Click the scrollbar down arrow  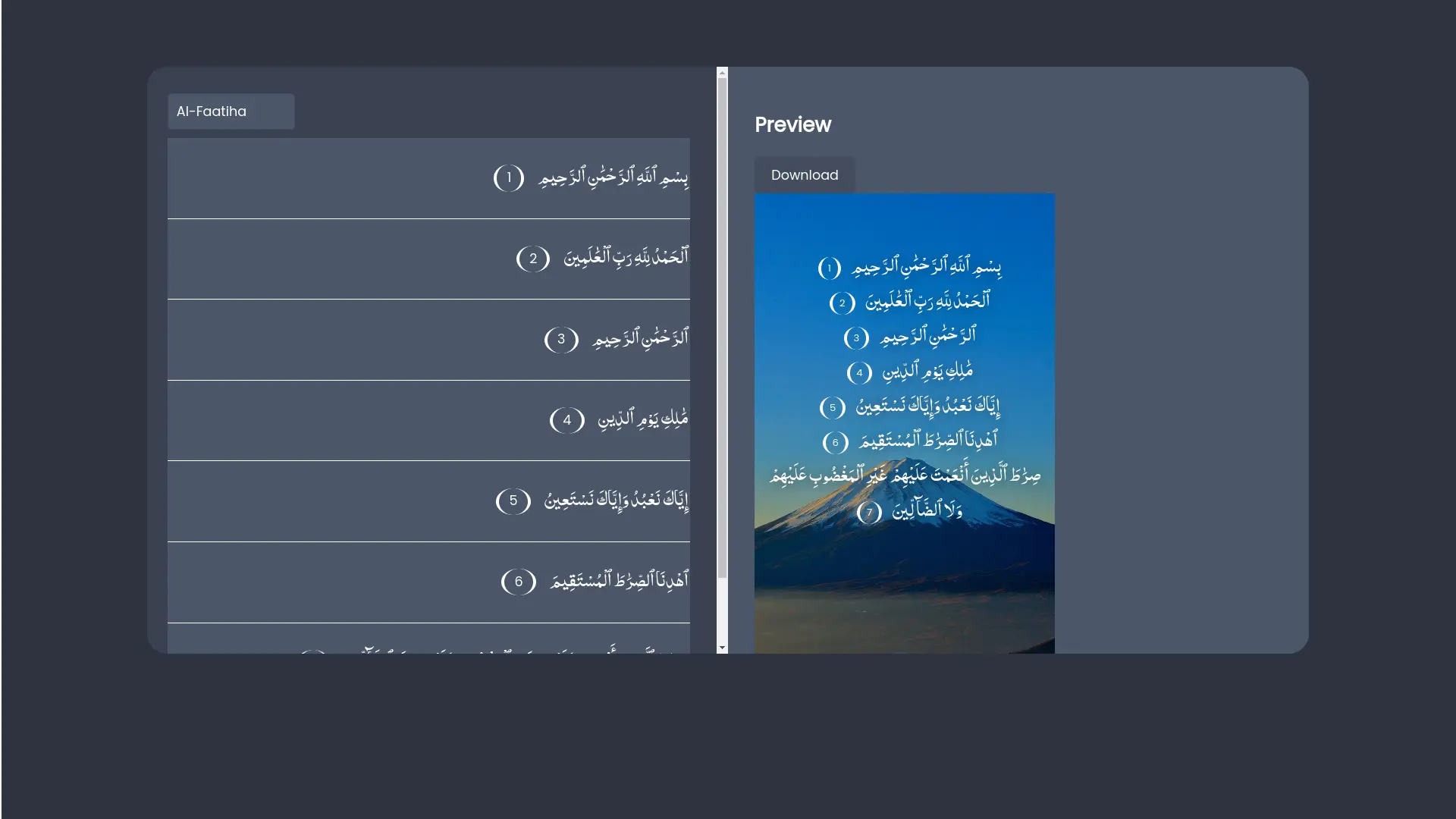click(722, 648)
